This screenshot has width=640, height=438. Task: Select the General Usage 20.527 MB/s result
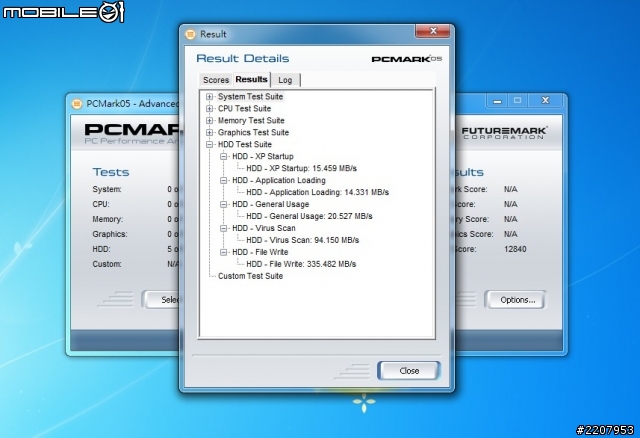[x=309, y=216]
